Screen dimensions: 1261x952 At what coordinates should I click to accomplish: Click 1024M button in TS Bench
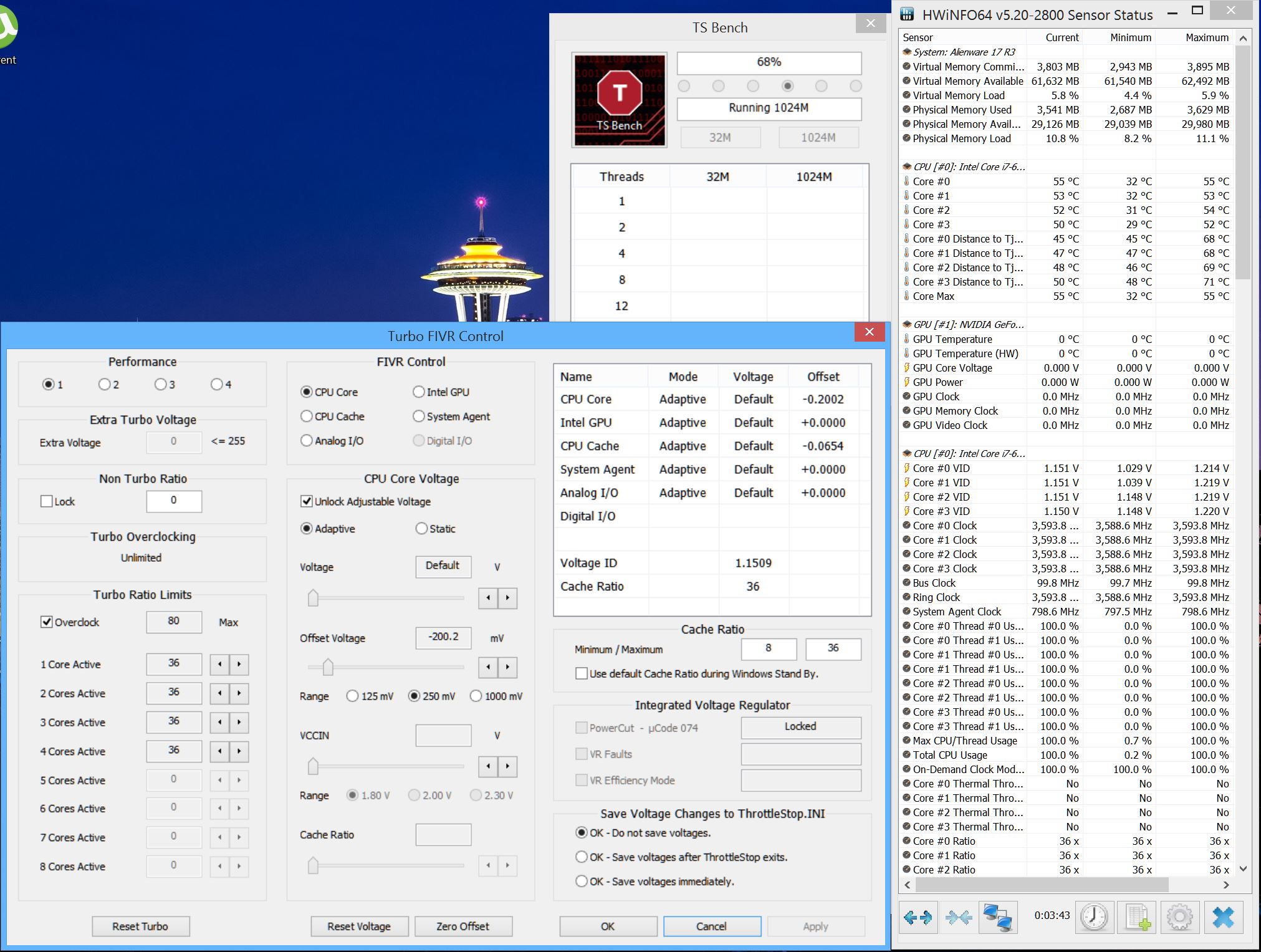coord(818,138)
